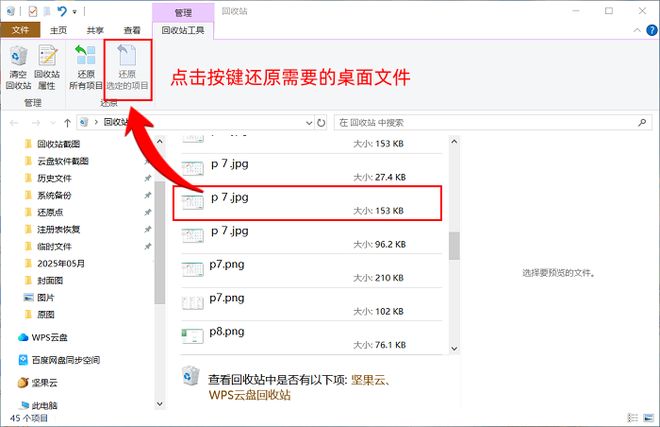
Task: Switch to details view icon in status bar
Action: coord(633,418)
